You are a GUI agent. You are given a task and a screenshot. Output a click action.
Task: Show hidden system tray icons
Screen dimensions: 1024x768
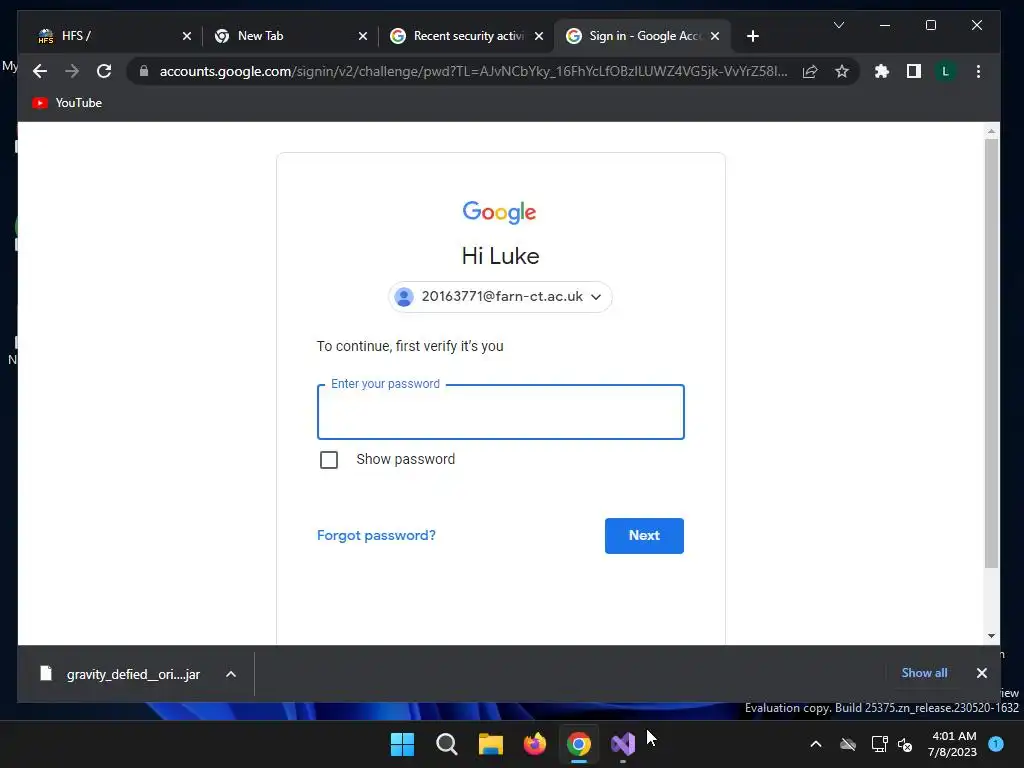pos(816,744)
